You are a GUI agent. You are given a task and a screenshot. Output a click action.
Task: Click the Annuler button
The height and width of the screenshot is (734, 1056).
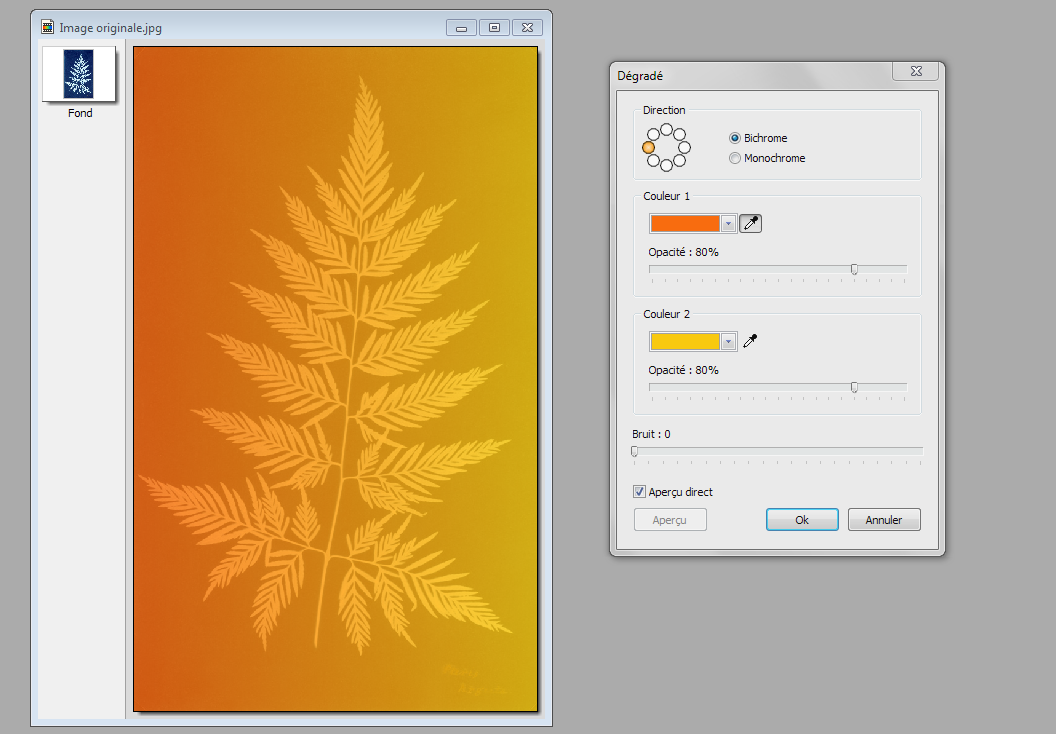click(884, 520)
